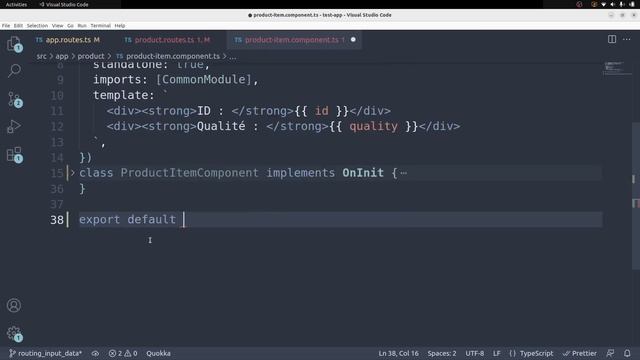Image resolution: width=640 pixels, height=360 pixels.
Task: Click CommonModule in the imports line
Action: click(x=204, y=80)
